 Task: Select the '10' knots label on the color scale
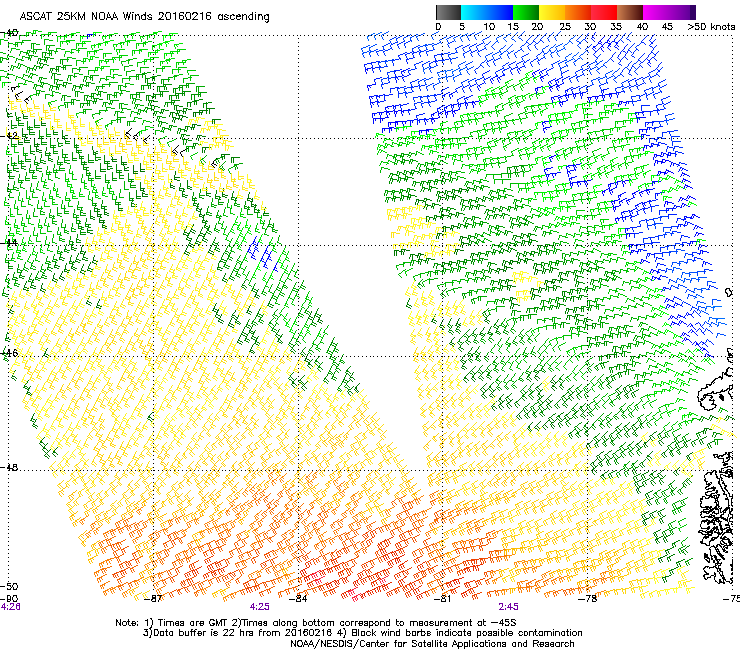(x=489, y=27)
